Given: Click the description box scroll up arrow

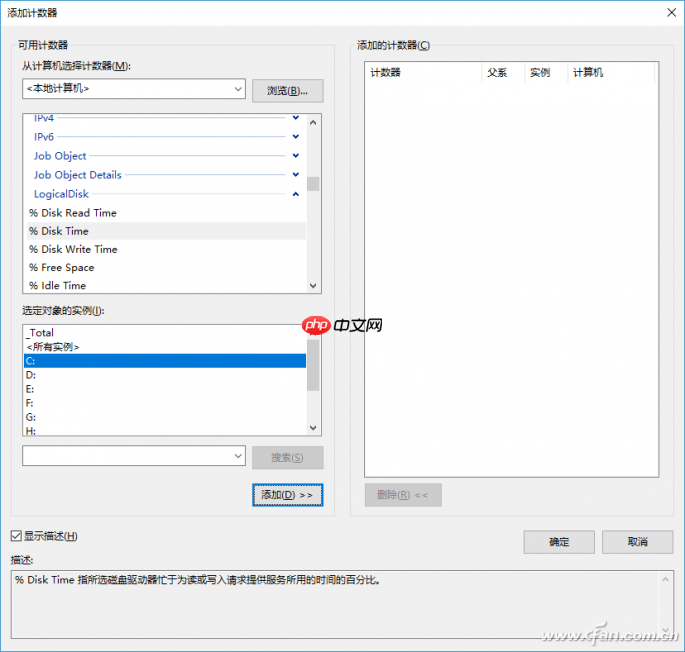Looking at the screenshot, I should (x=665, y=580).
